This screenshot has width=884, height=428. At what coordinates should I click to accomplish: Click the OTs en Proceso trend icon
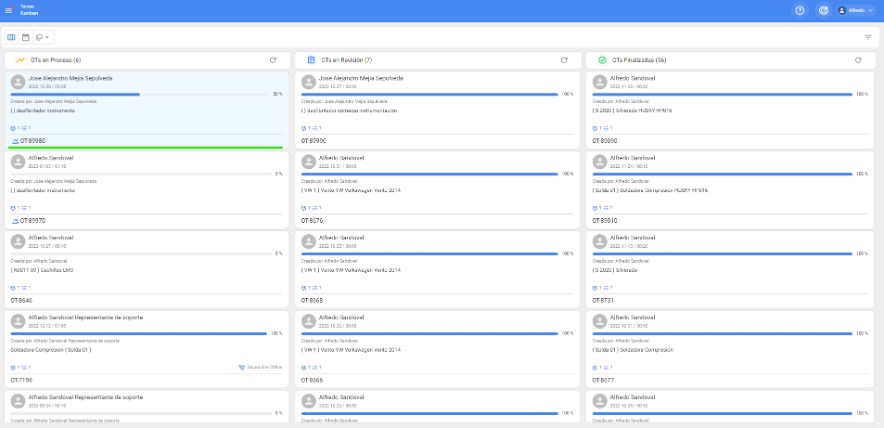point(20,60)
